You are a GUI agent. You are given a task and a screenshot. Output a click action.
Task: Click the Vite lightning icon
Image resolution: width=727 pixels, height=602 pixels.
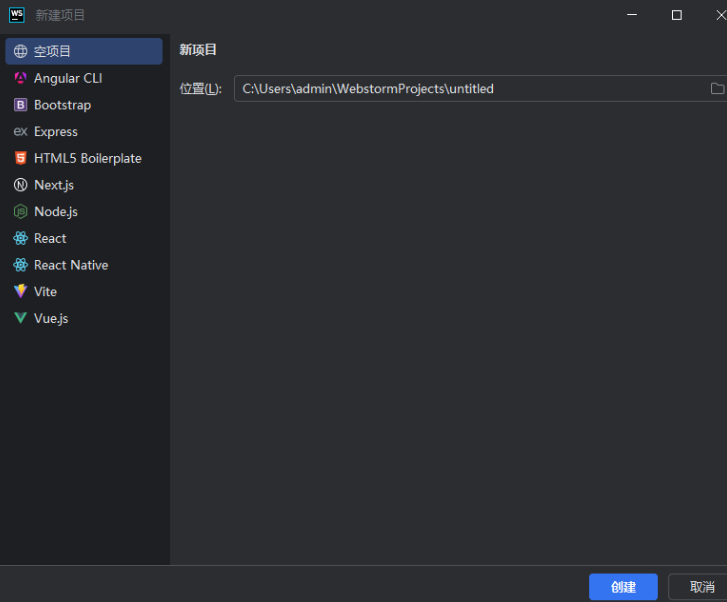tap(20, 291)
